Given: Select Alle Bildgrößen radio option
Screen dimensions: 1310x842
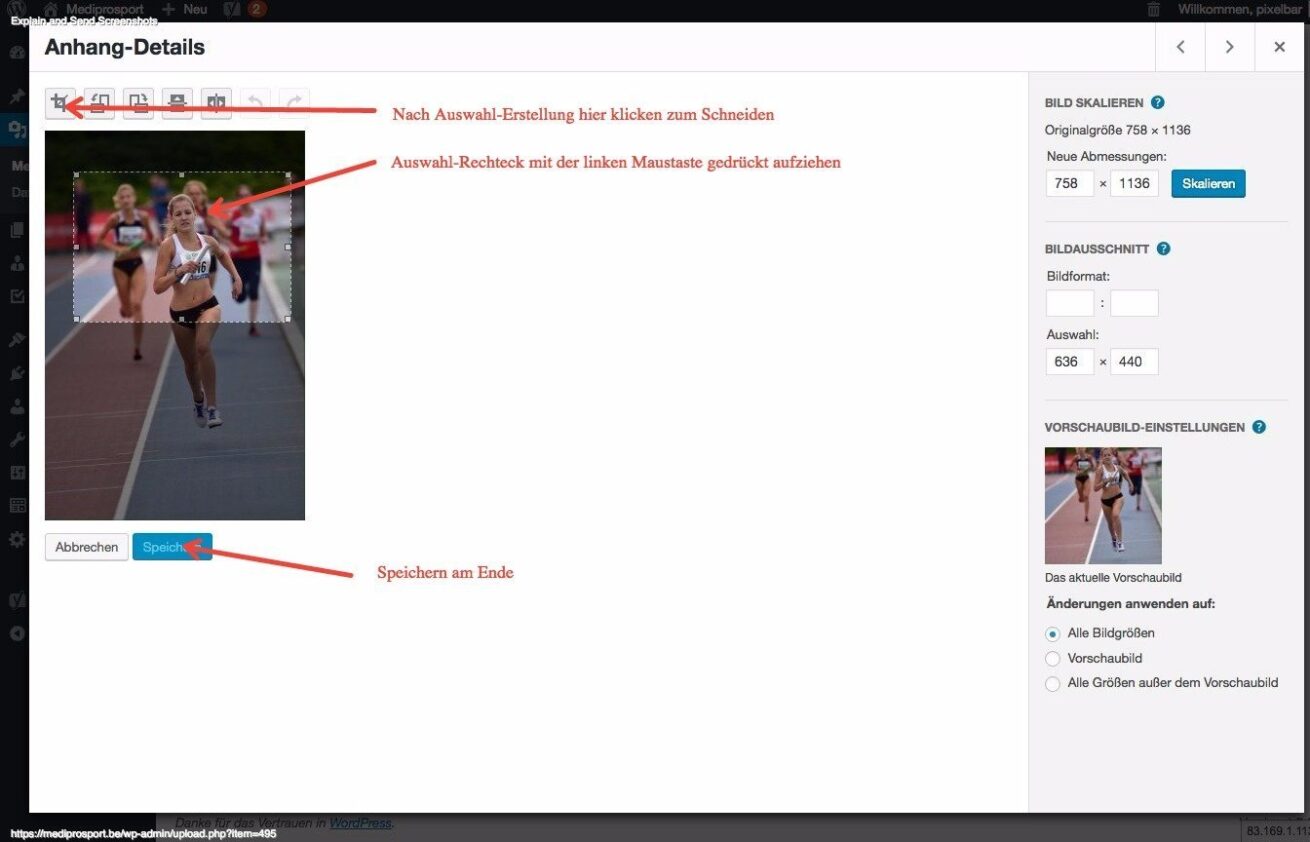Looking at the screenshot, I should tap(1052, 634).
